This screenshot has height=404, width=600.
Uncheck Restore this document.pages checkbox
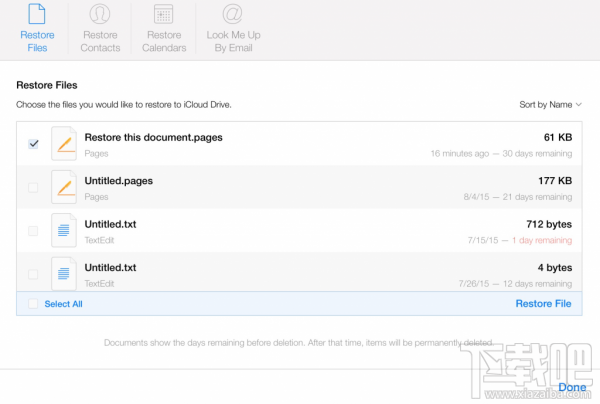tap(33, 144)
